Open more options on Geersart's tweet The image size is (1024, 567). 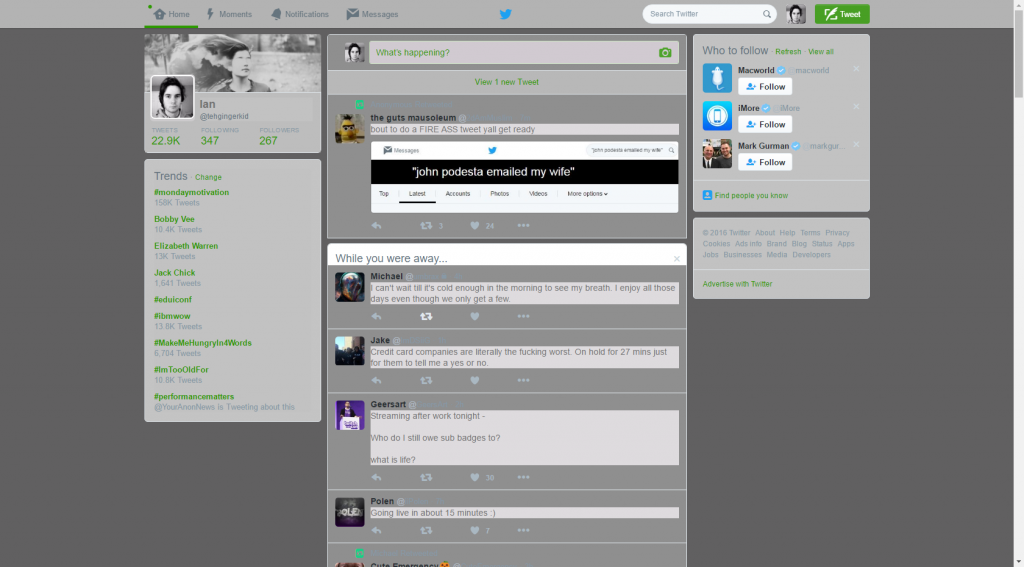pyautogui.click(x=523, y=478)
